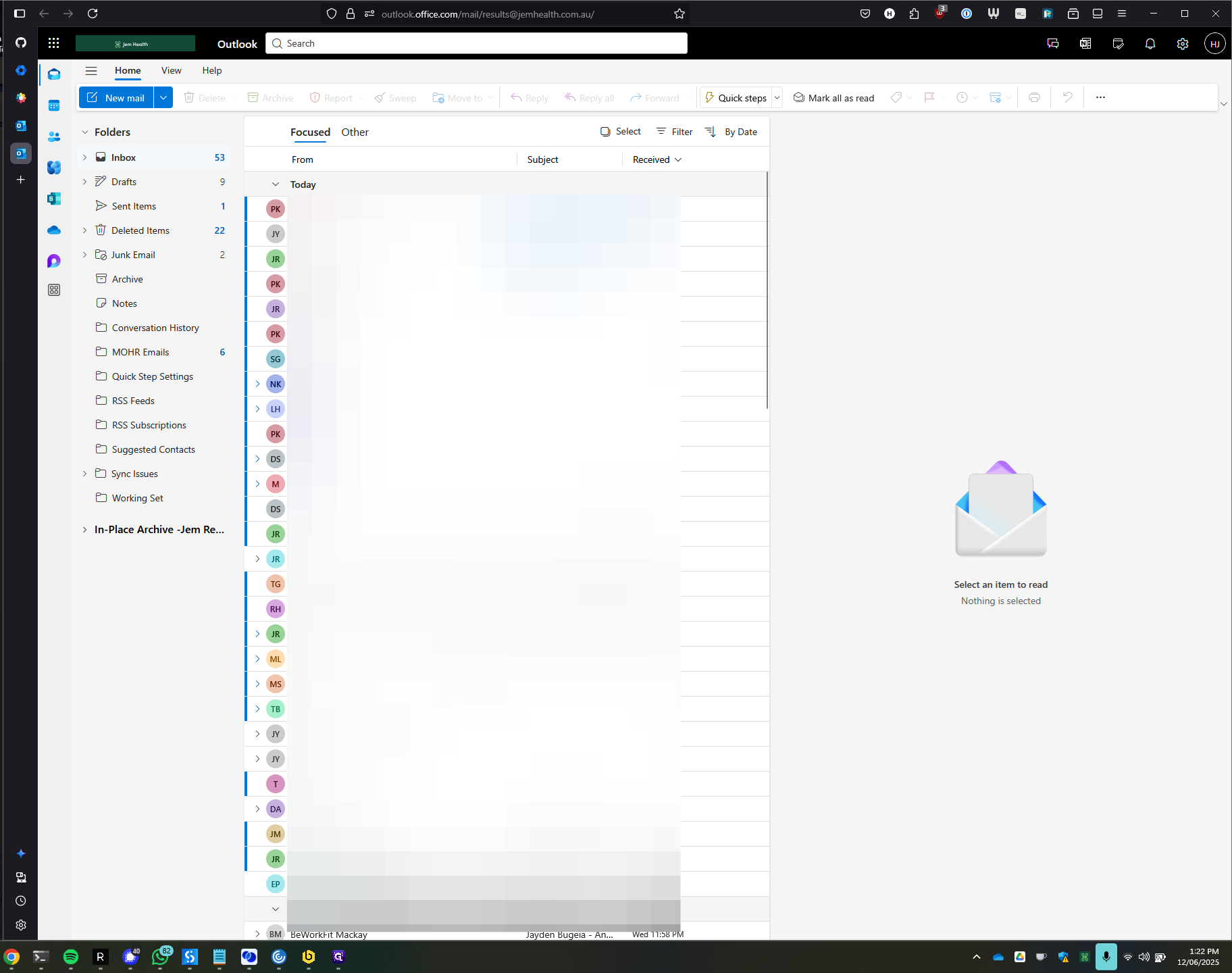Open the More apps grid in the sidebar
Screen dimensions: 1232x973
[54, 290]
